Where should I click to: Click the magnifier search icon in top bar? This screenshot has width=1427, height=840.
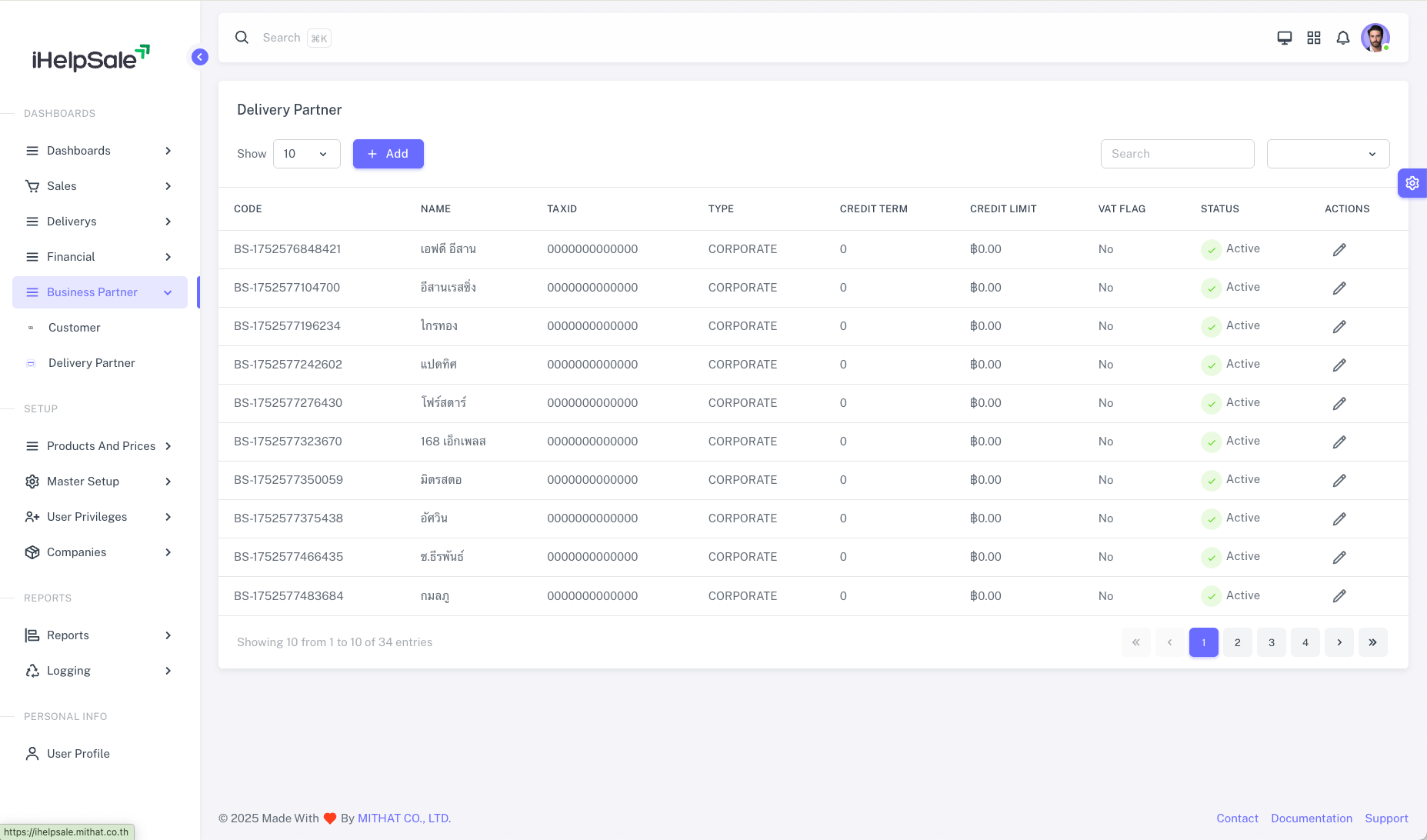click(242, 38)
